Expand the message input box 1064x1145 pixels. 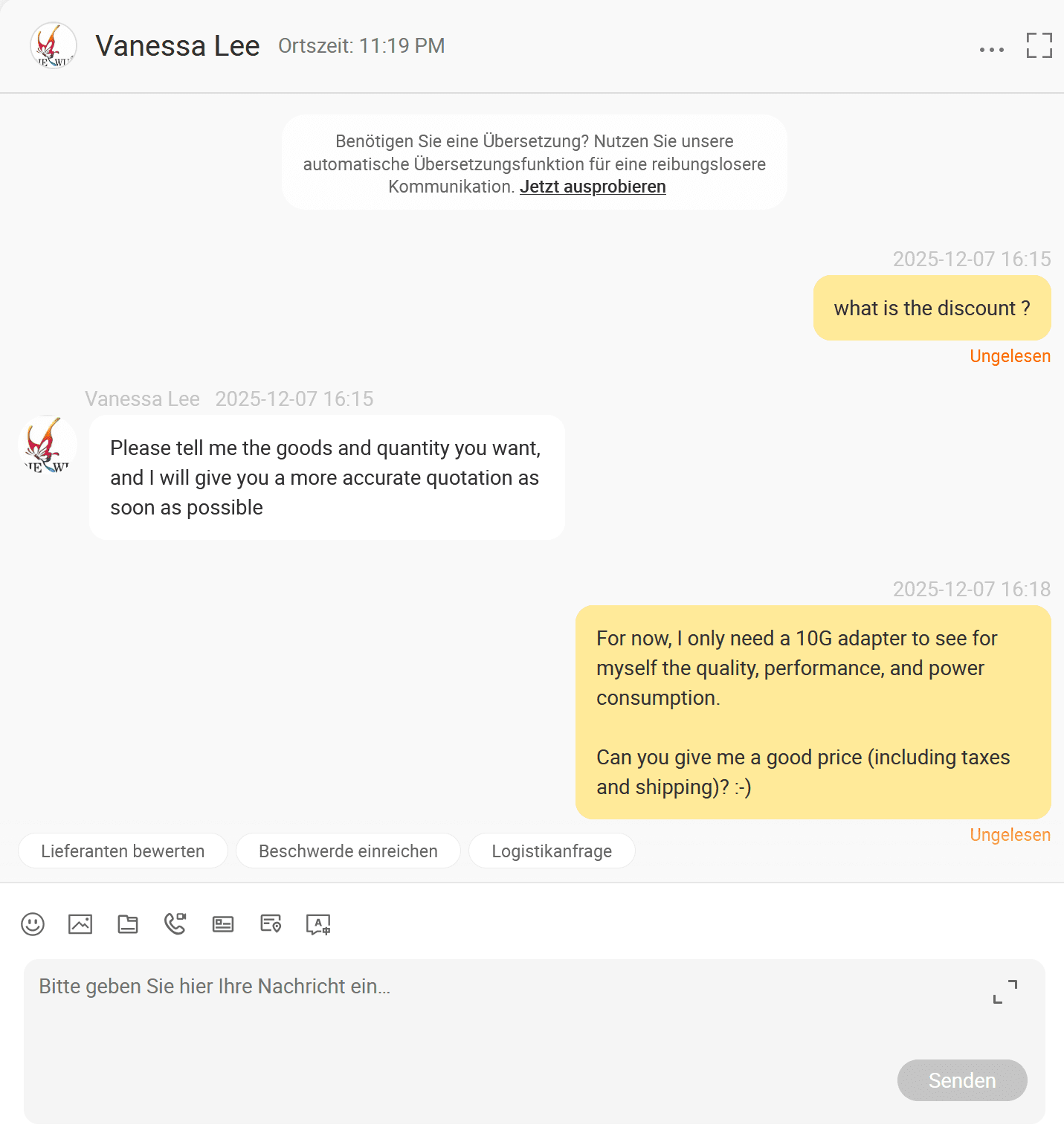pos(1005,992)
